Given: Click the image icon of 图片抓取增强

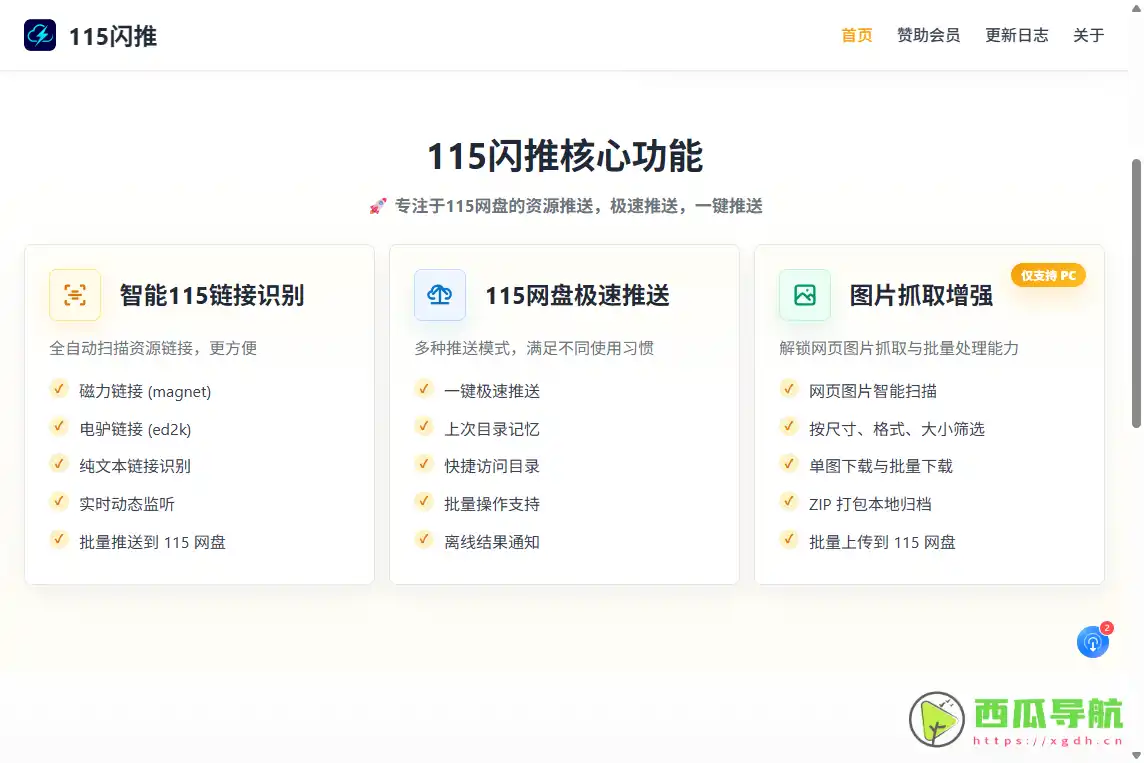Looking at the screenshot, I should pyautogui.click(x=805, y=295).
